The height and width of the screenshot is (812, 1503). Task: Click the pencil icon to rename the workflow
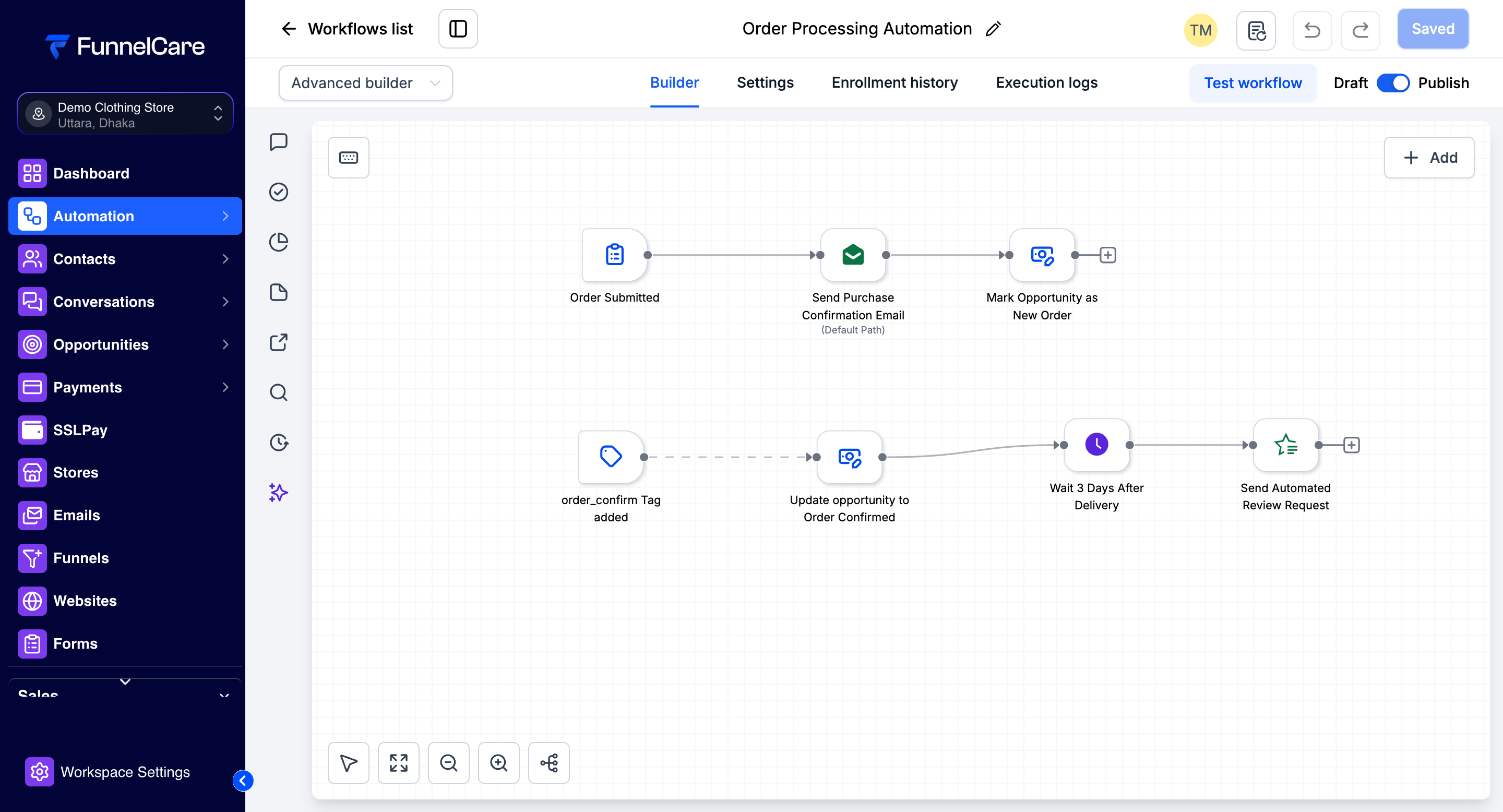coord(993,29)
